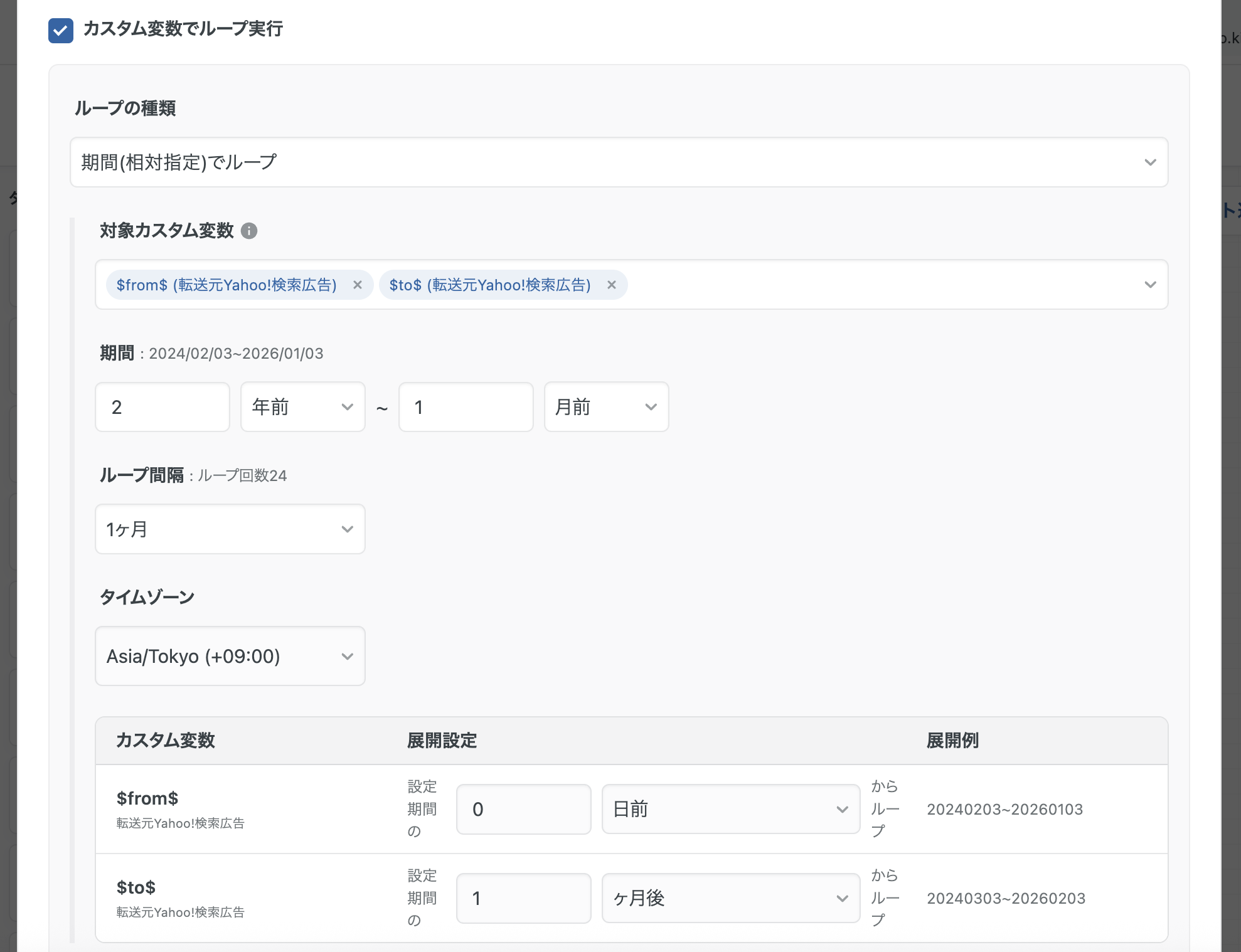The width and height of the screenshot is (1241, 952).
Task: Click the $from$ offset input showing 0
Action: [x=523, y=809]
